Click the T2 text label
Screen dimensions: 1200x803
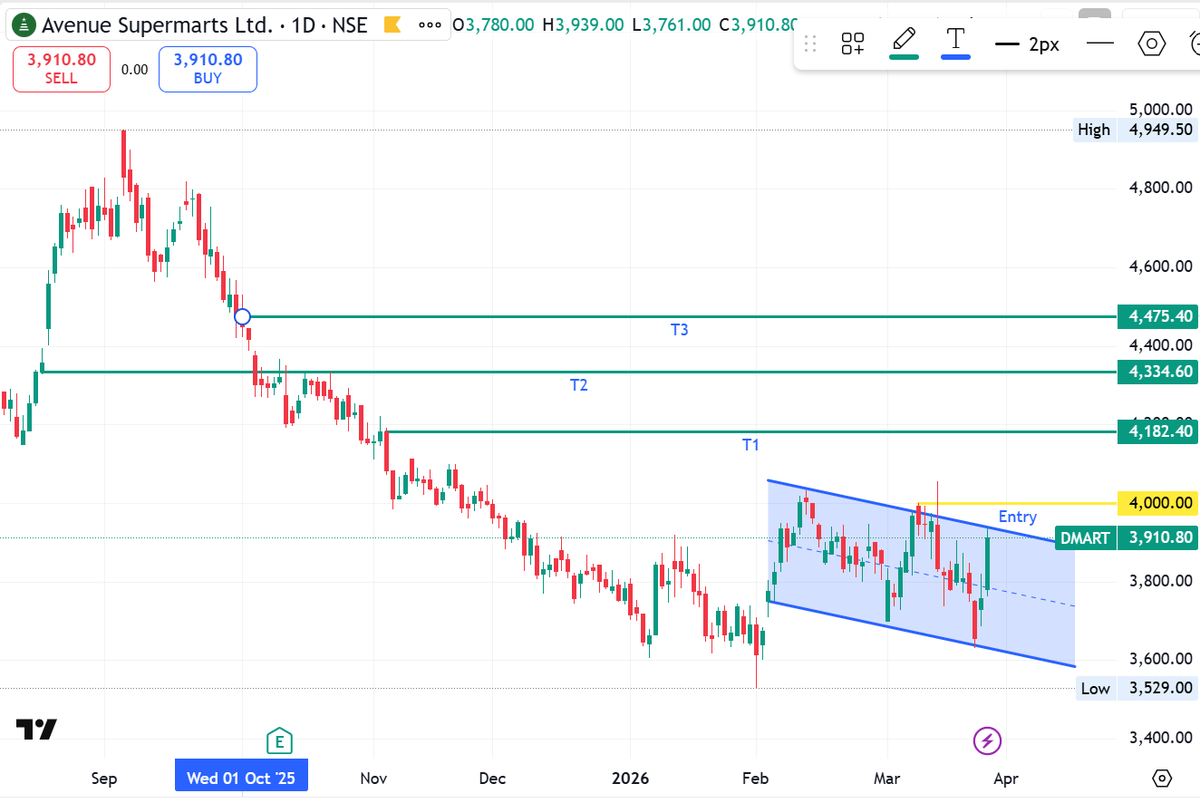pyautogui.click(x=579, y=385)
